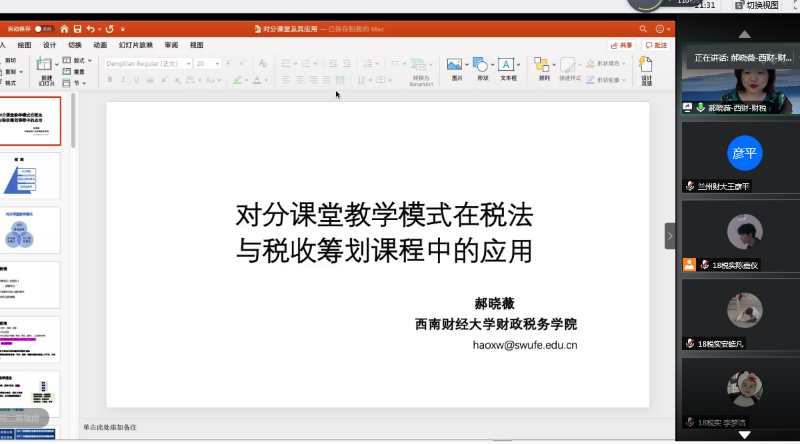The width and height of the screenshot is (800, 444).
Task: Click Format Painter (格式) in clipboard
Action: click(10, 83)
